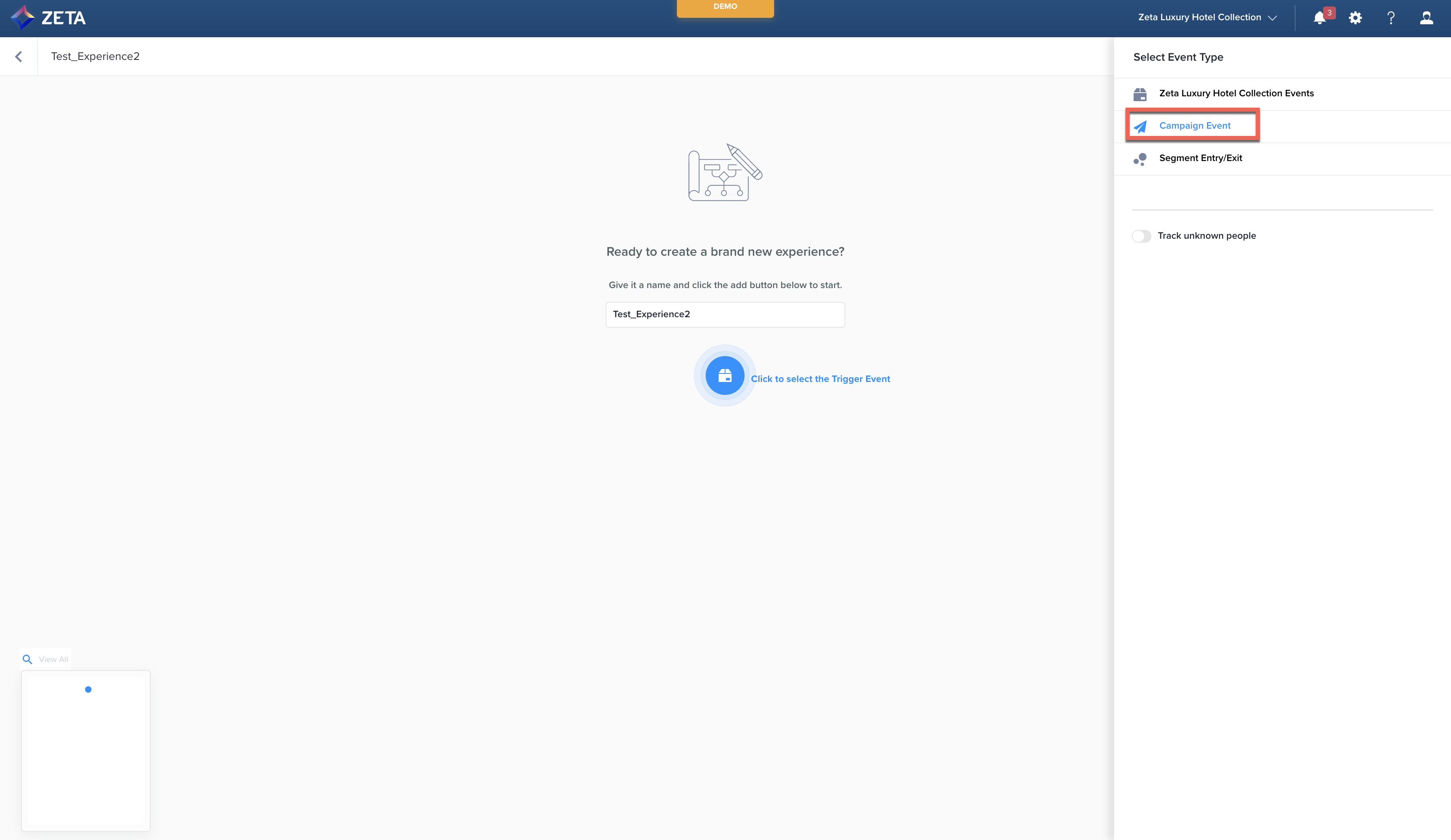The height and width of the screenshot is (840, 1451).
Task: Click the red notification count badge
Action: click(x=1329, y=13)
